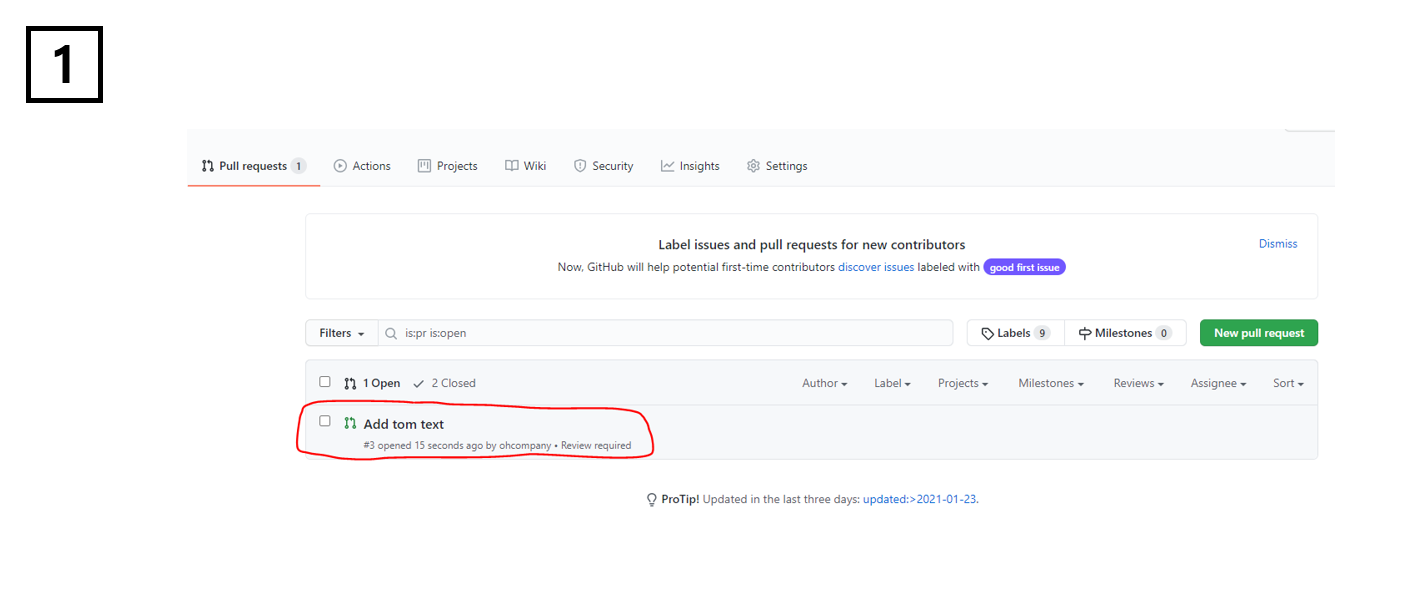Focus the is:pr is:open search field
This screenshot has width=1411, height=597.
[x=665, y=333]
